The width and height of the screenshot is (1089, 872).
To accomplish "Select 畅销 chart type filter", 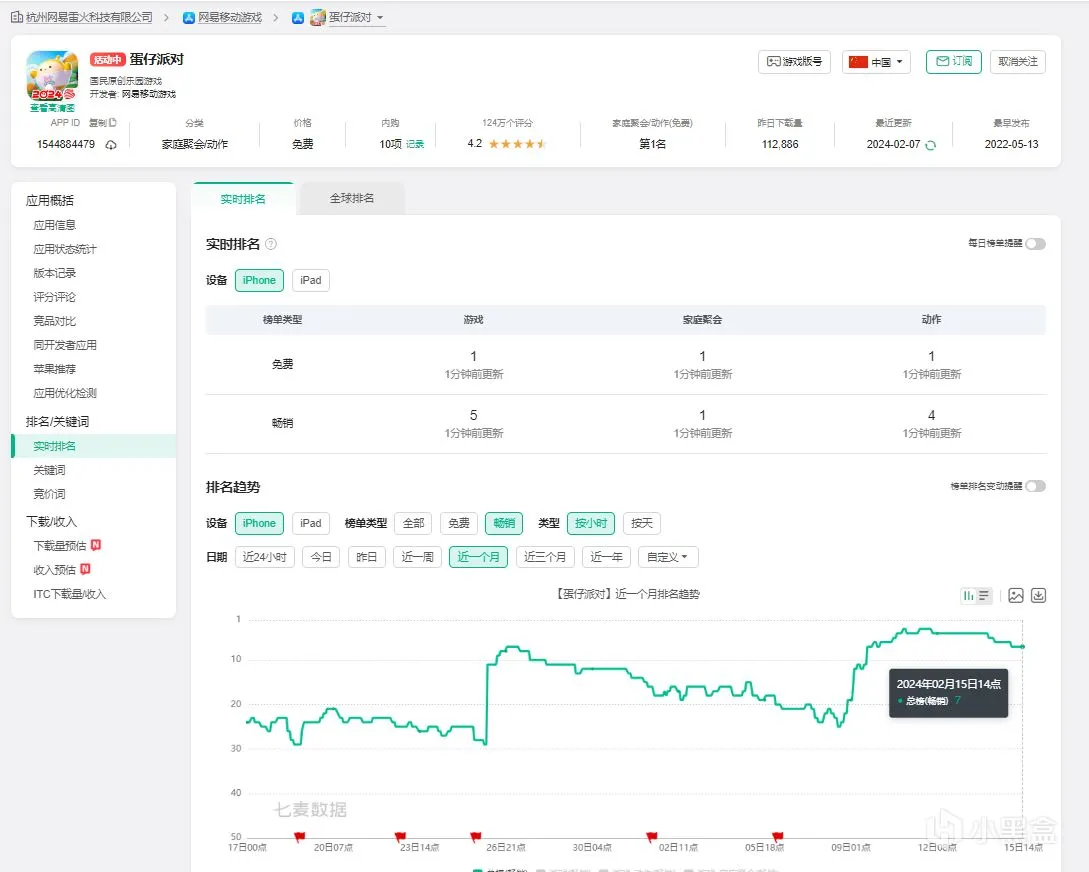I will [504, 523].
